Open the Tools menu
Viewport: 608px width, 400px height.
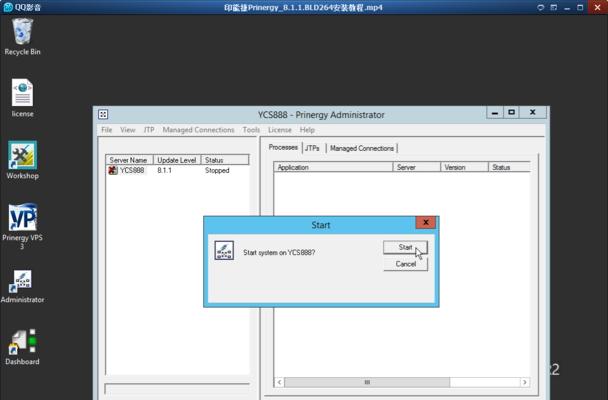pyautogui.click(x=251, y=130)
